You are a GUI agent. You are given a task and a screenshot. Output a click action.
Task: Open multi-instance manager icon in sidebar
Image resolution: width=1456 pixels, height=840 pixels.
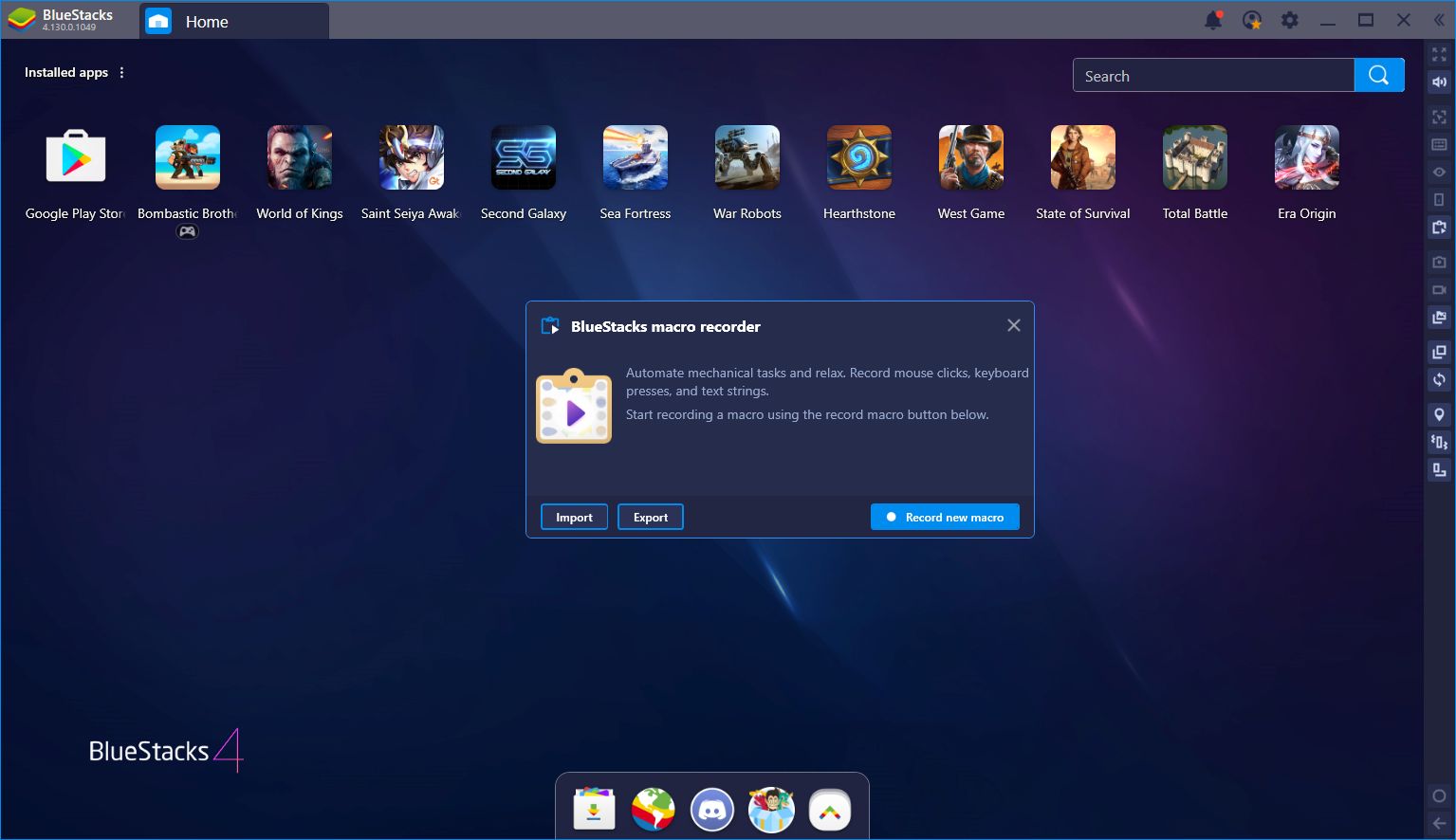[1439, 352]
